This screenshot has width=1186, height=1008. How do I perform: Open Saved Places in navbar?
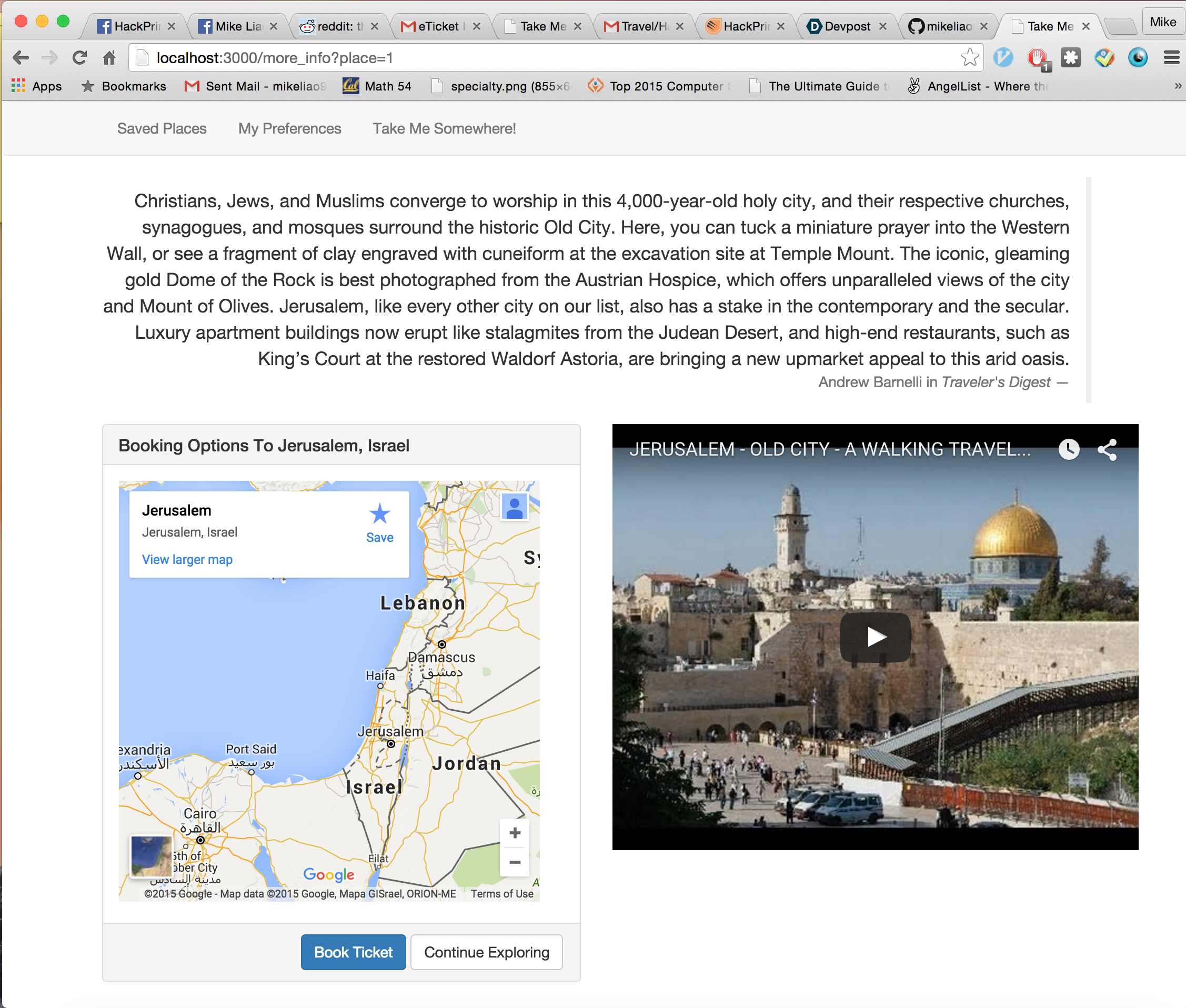pos(162,128)
